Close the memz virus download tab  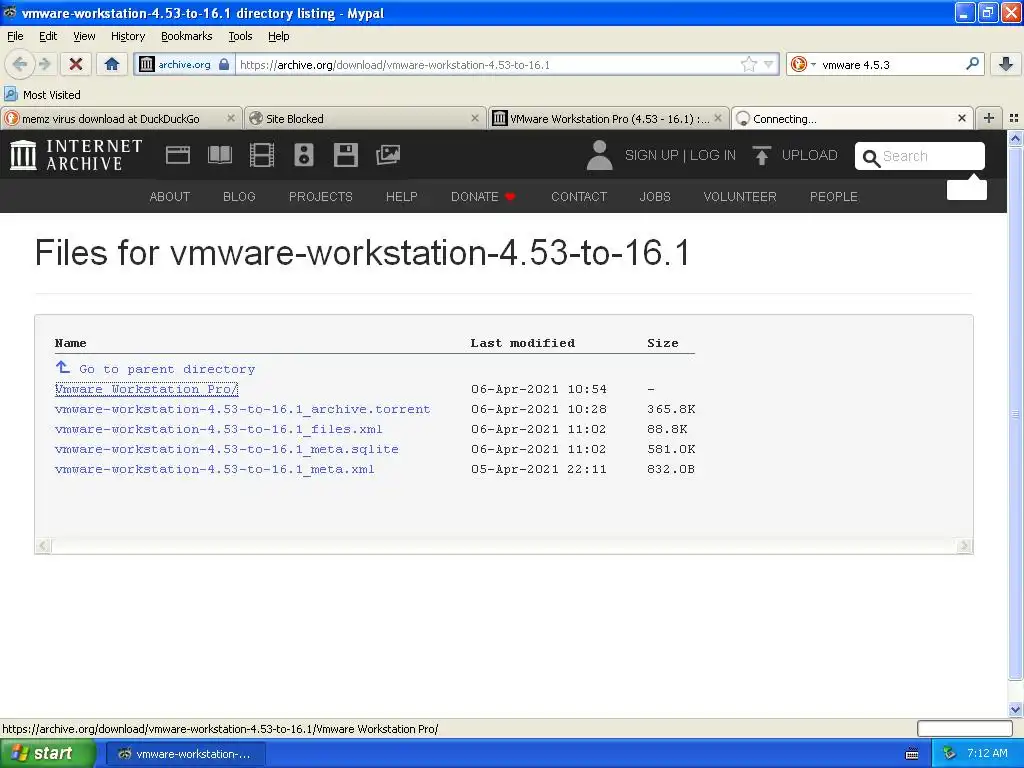tap(231, 118)
